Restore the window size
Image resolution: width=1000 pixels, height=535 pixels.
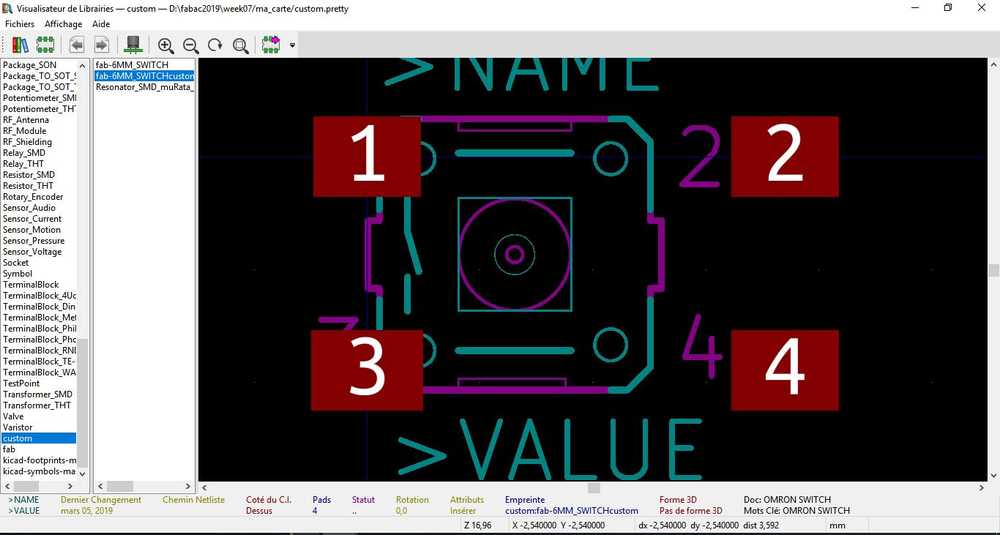tap(948, 8)
